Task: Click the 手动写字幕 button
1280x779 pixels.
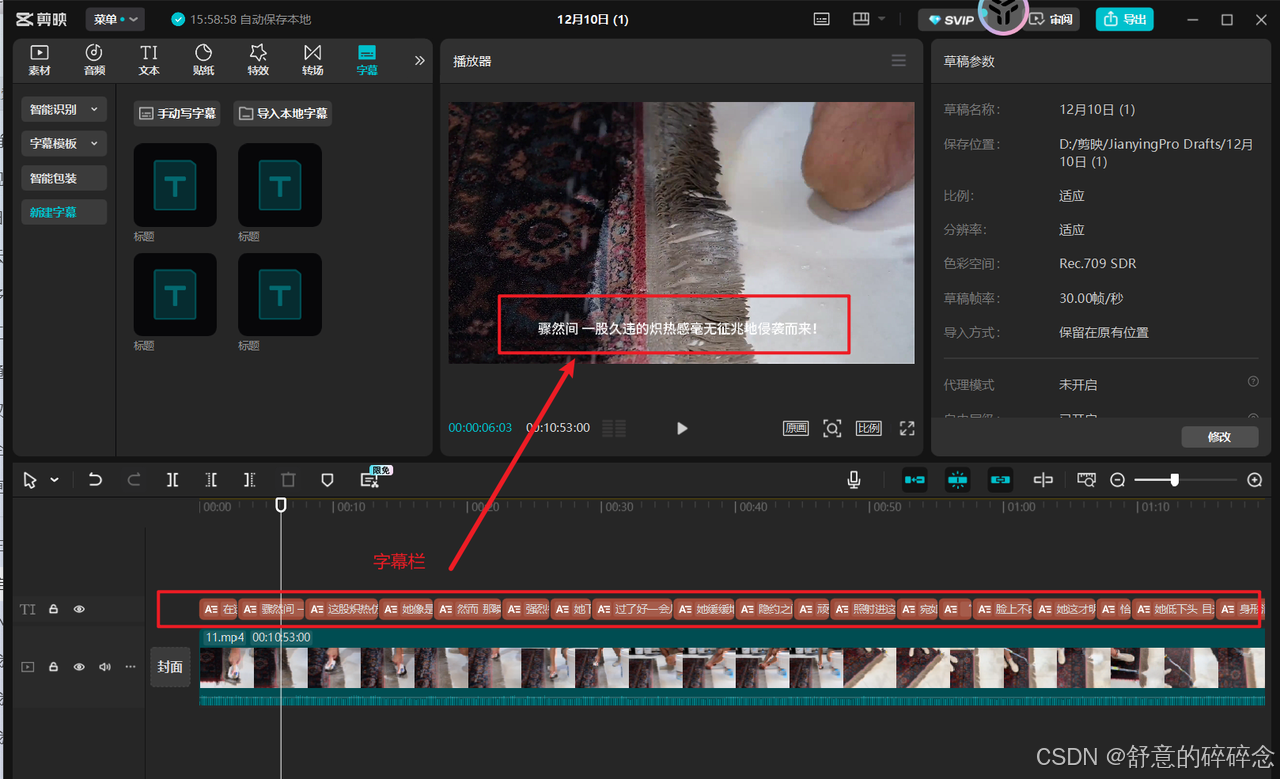Action: click(177, 113)
